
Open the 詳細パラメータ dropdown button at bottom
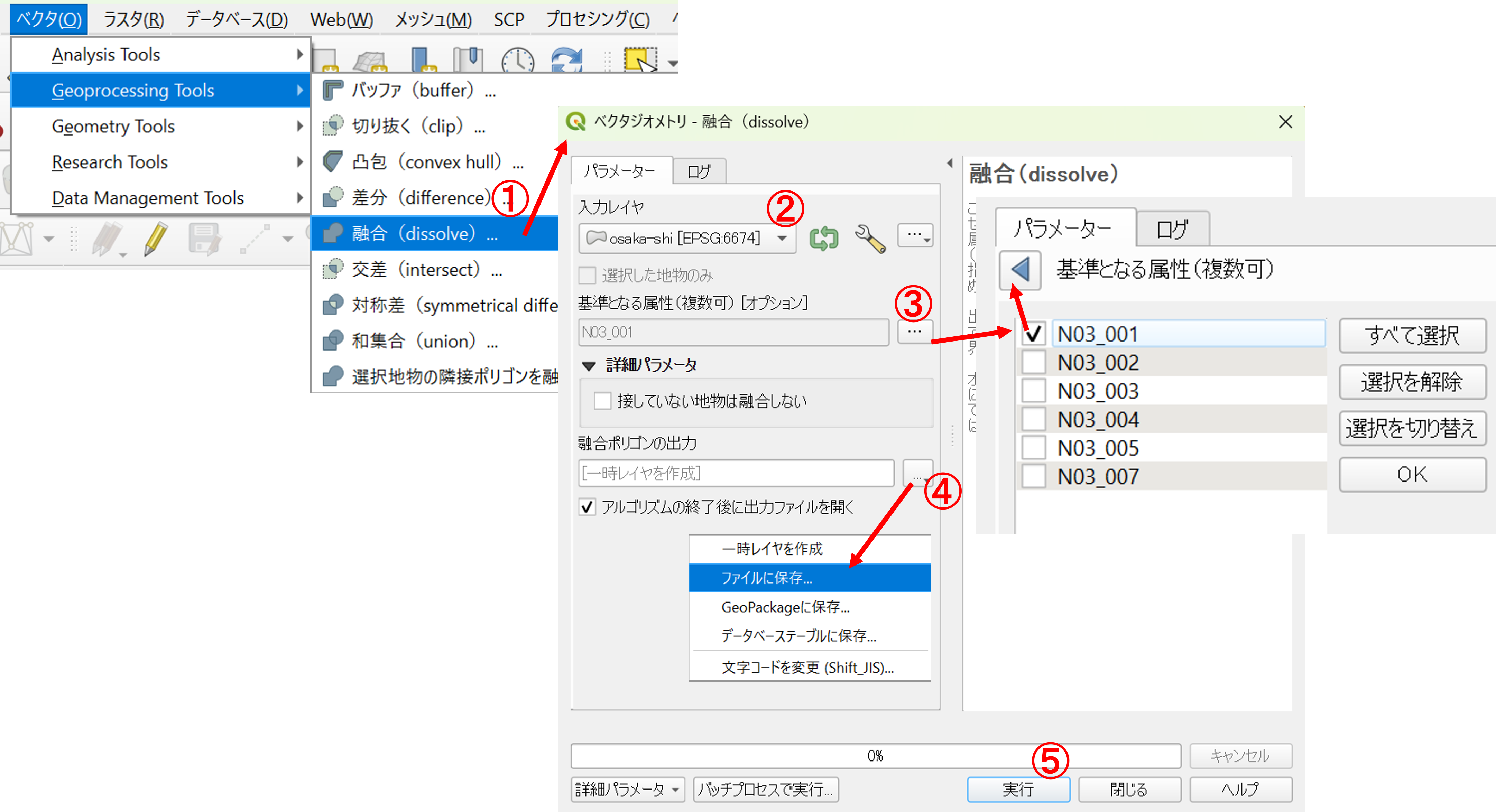pyautogui.click(x=627, y=790)
